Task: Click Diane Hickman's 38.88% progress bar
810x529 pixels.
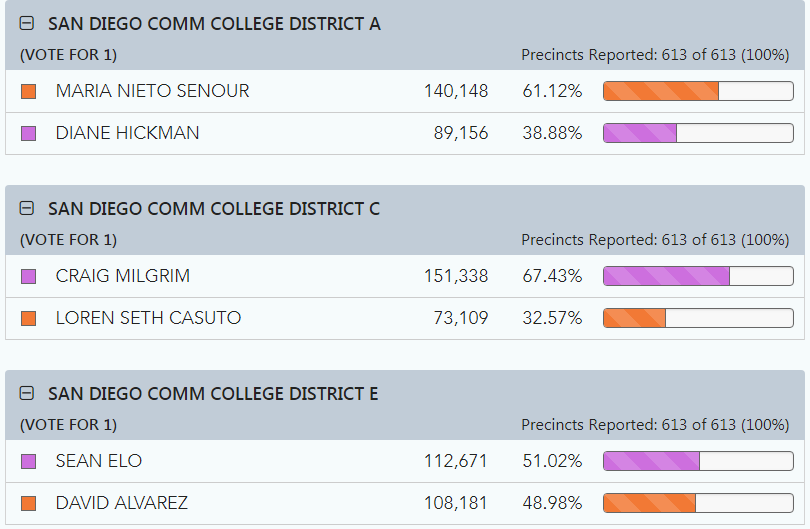Action: [x=698, y=133]
